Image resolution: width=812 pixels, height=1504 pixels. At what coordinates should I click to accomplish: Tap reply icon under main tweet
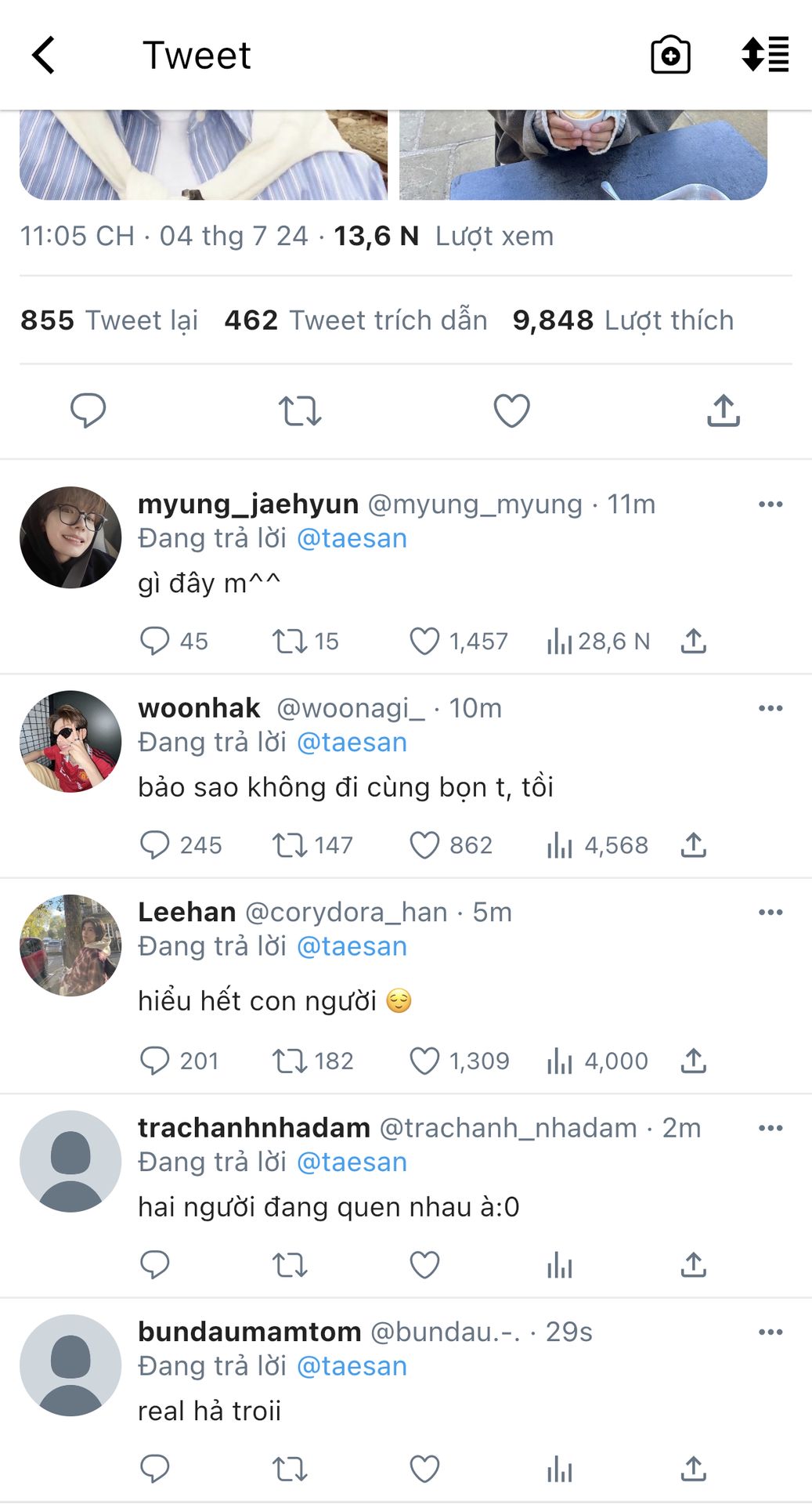tap(88, 410)
